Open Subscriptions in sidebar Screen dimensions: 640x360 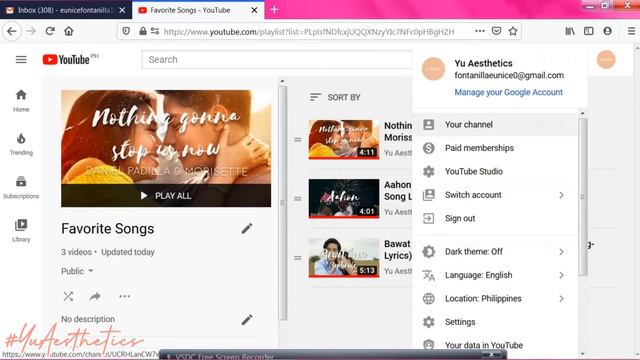[21, 187]
